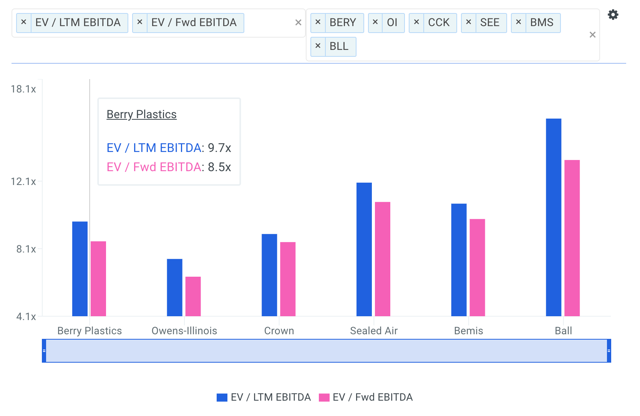
Task: Select Crown blue LTM bar
Action: (269, 275)
